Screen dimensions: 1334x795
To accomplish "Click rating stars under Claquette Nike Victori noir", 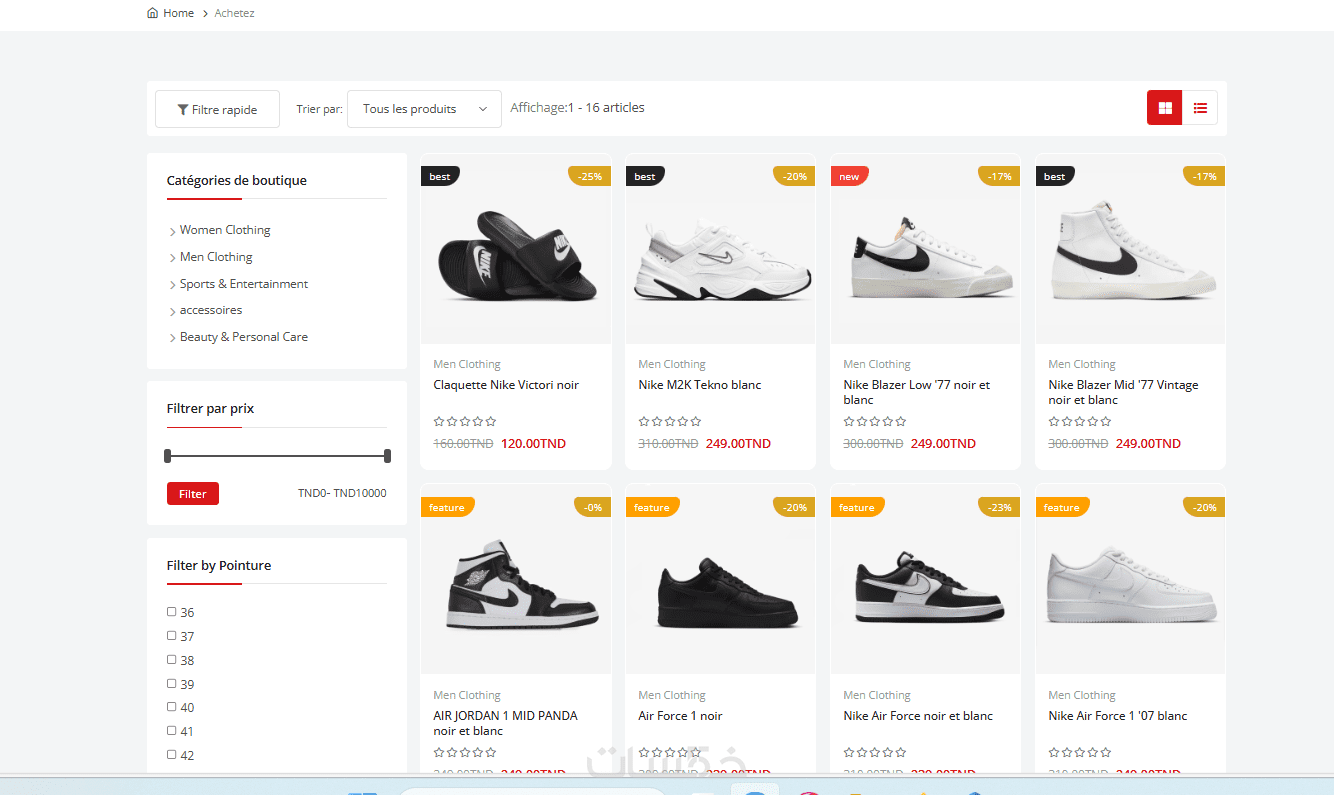I will click(x=465, y=422).
